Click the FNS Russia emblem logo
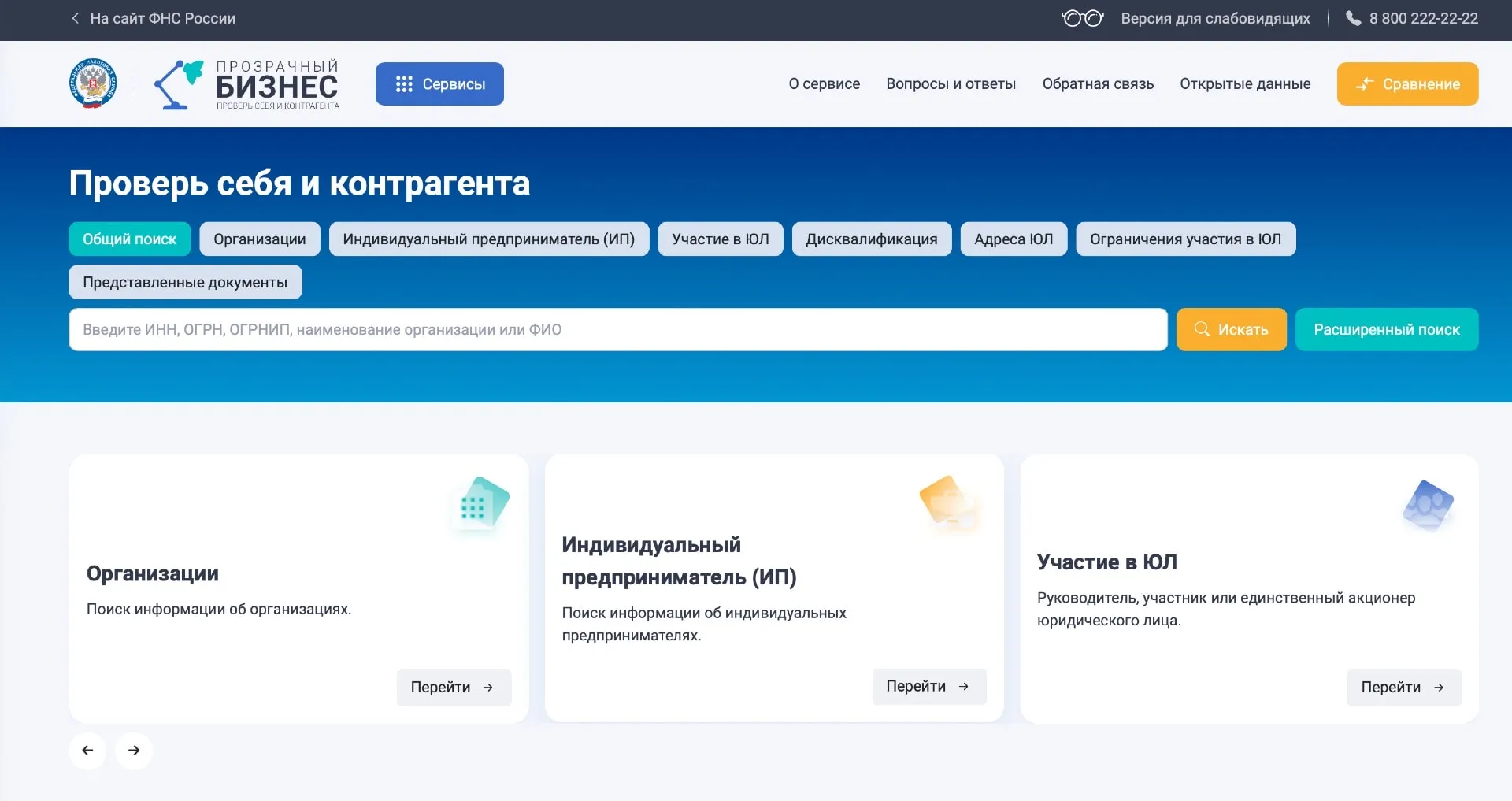Viewport: 1512px width, 801px height. (93, 83)
